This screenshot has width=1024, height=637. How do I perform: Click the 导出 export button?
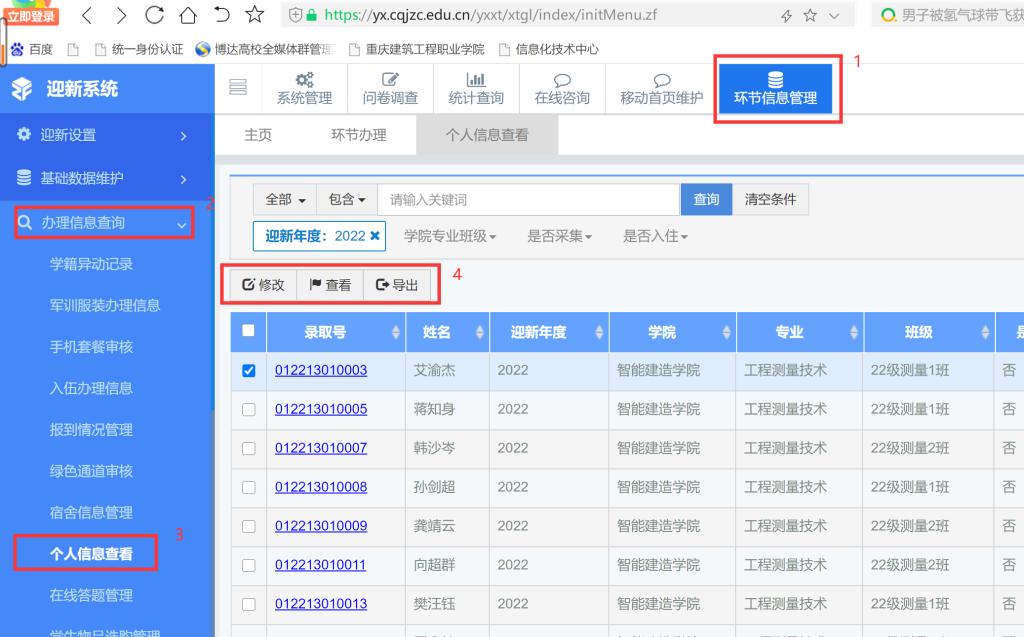coord(397,285)
